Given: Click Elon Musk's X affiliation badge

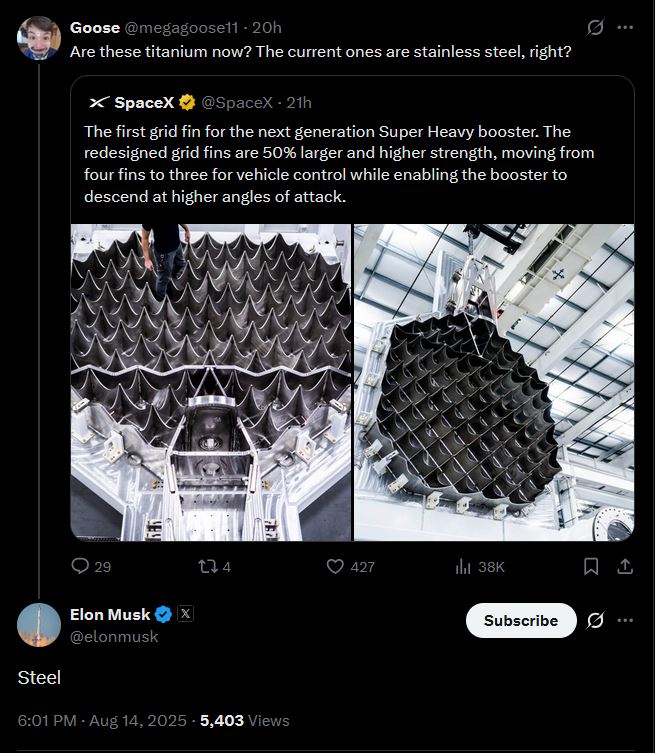Looking at the screenshot, I should [185, 614].
